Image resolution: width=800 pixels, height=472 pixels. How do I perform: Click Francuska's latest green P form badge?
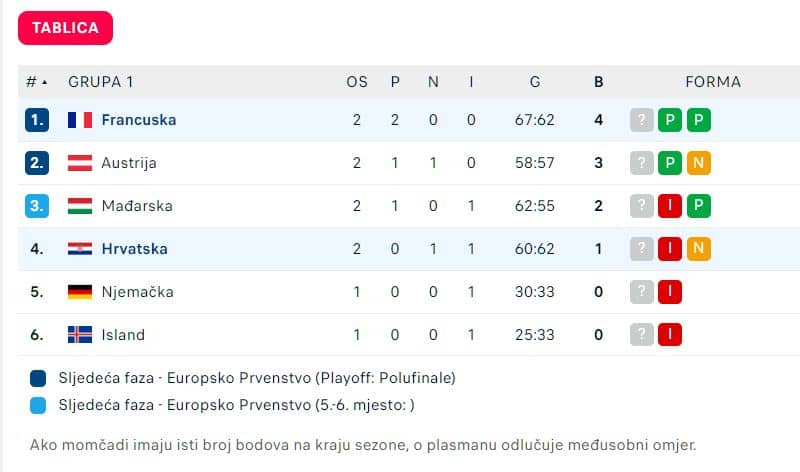point(698,120)
